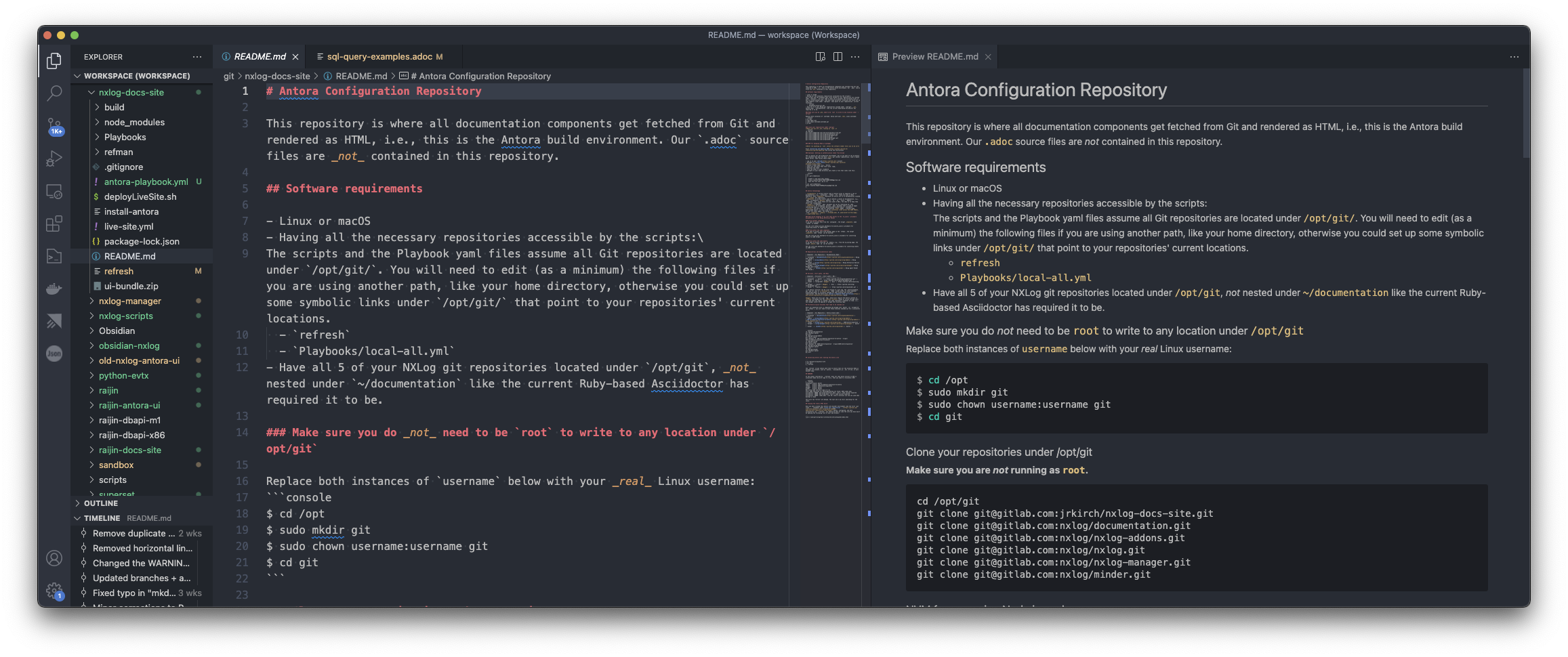1568x657 pixels.
Task: Open the Remote Explorer view
Action: [x=54, y=191]
